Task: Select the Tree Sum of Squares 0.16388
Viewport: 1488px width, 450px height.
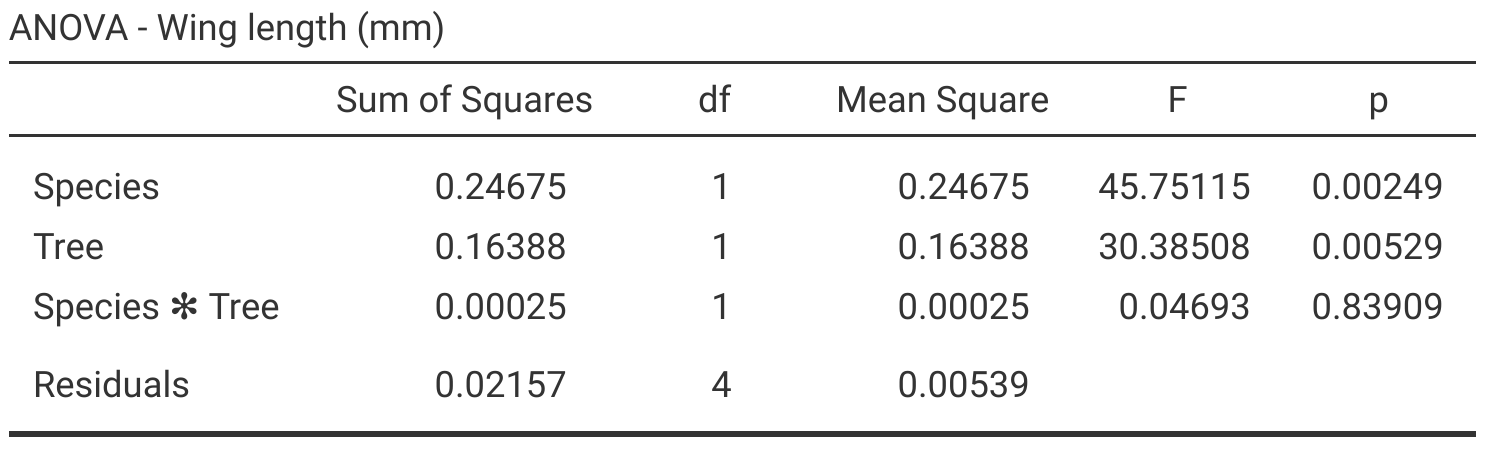Action: pyautogui.click(x=500, y=246)
